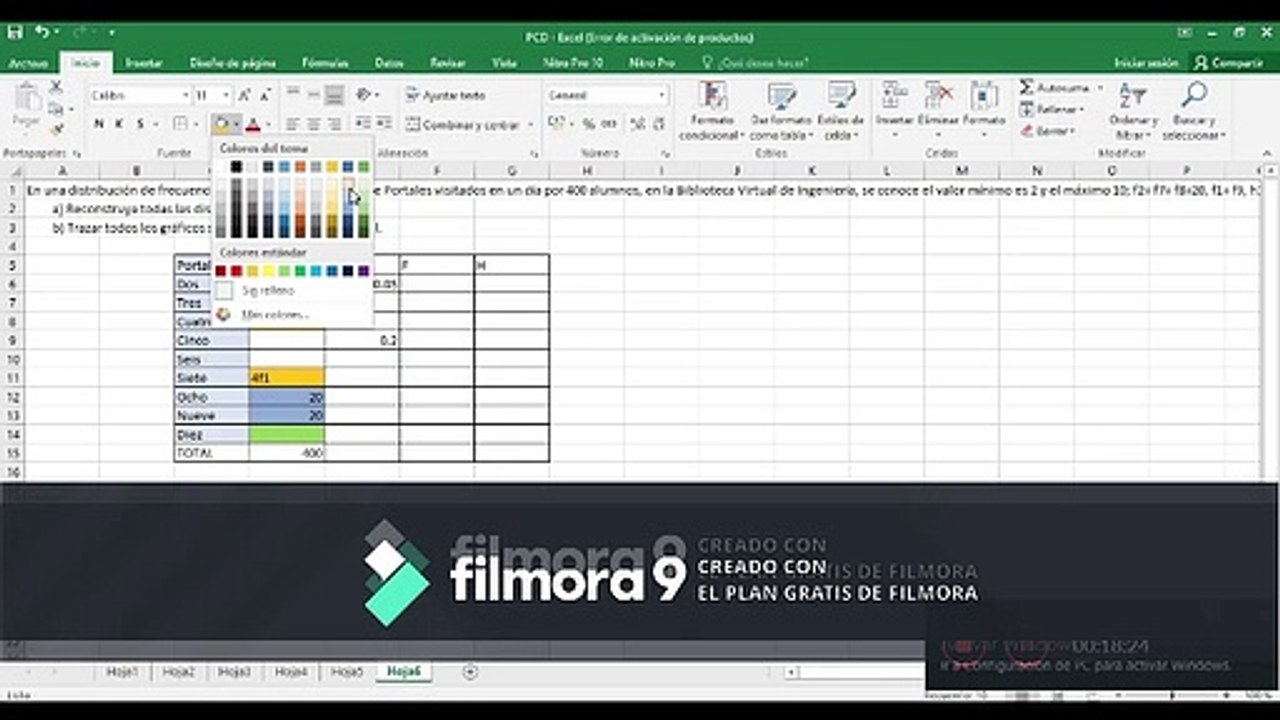Open the font size dropdown
This screenshot has height=720, width=1280.
point(226,95)
